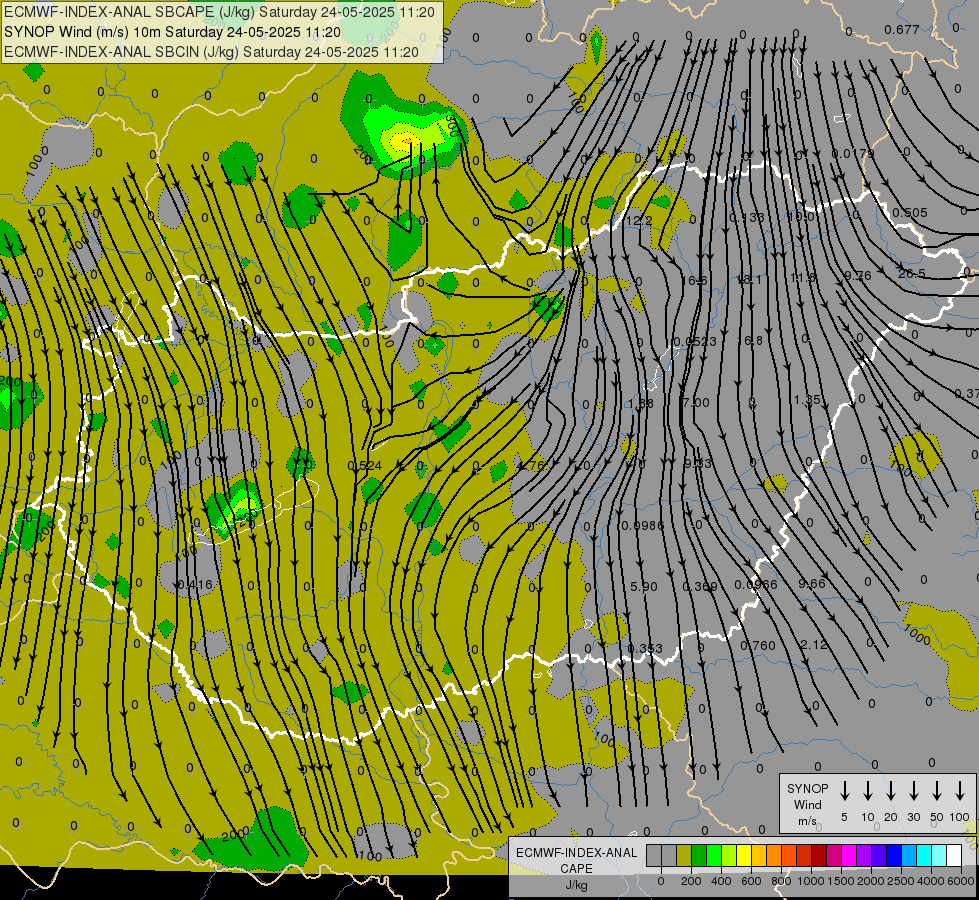Pick the pinkish-magenta swatch after 1500 tick
Viewport: 979px width, 900px height.
834,855
